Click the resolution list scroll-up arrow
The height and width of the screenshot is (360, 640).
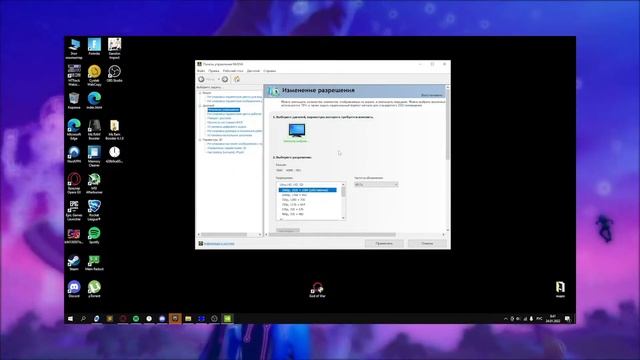[x=343, y=184]
